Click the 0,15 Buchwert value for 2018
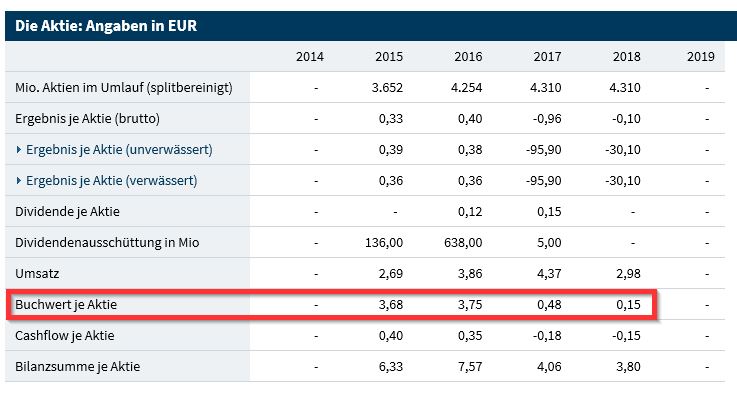The image size is (737, 396). tap(628, 304)
